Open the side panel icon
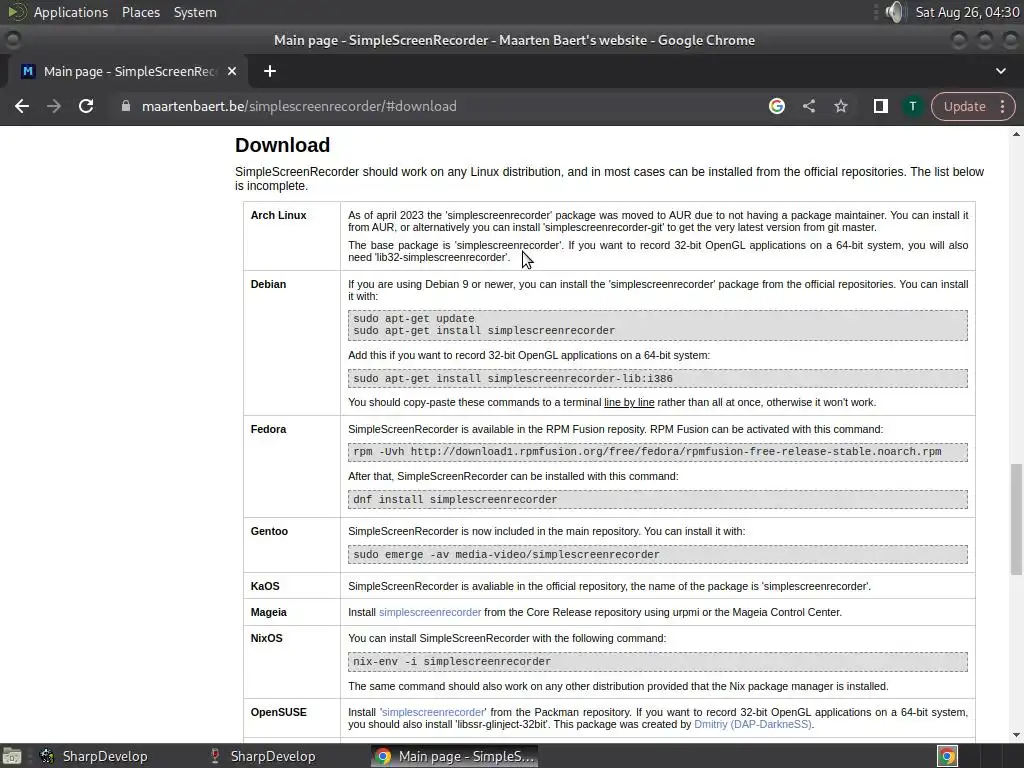This screenshot has width=1024, height=768. pos(880,106)
